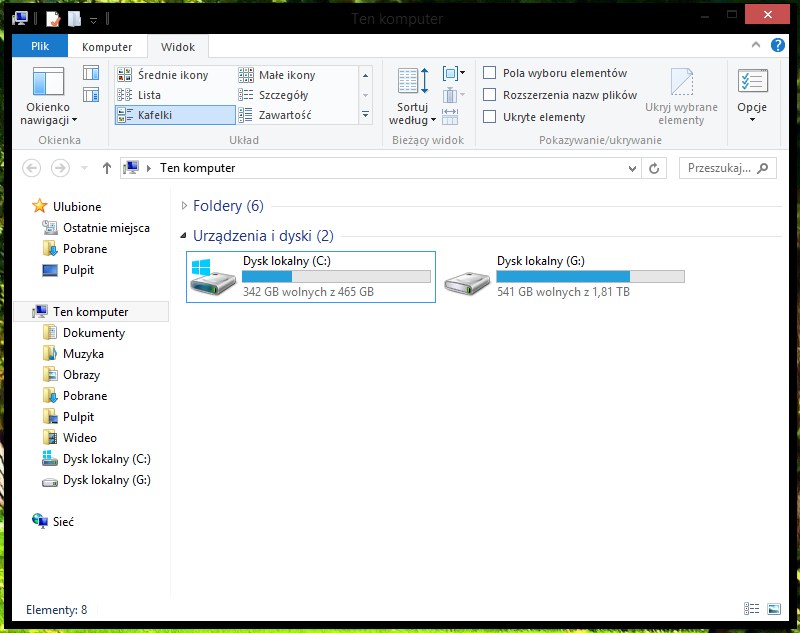
Task: Select Sieć in the navigation pane
Action: 63,521
